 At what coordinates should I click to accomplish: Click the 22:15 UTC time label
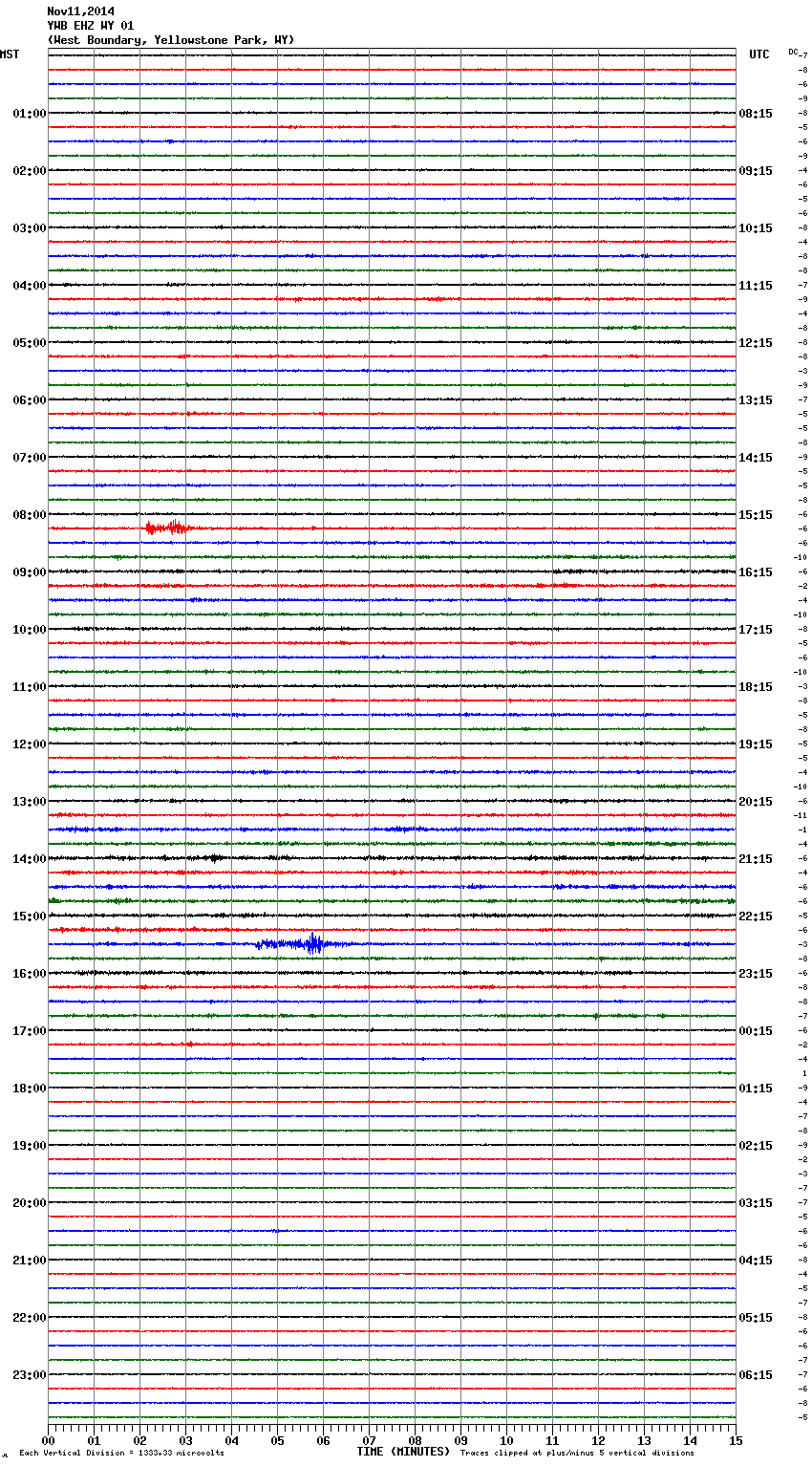pos(756,916)
